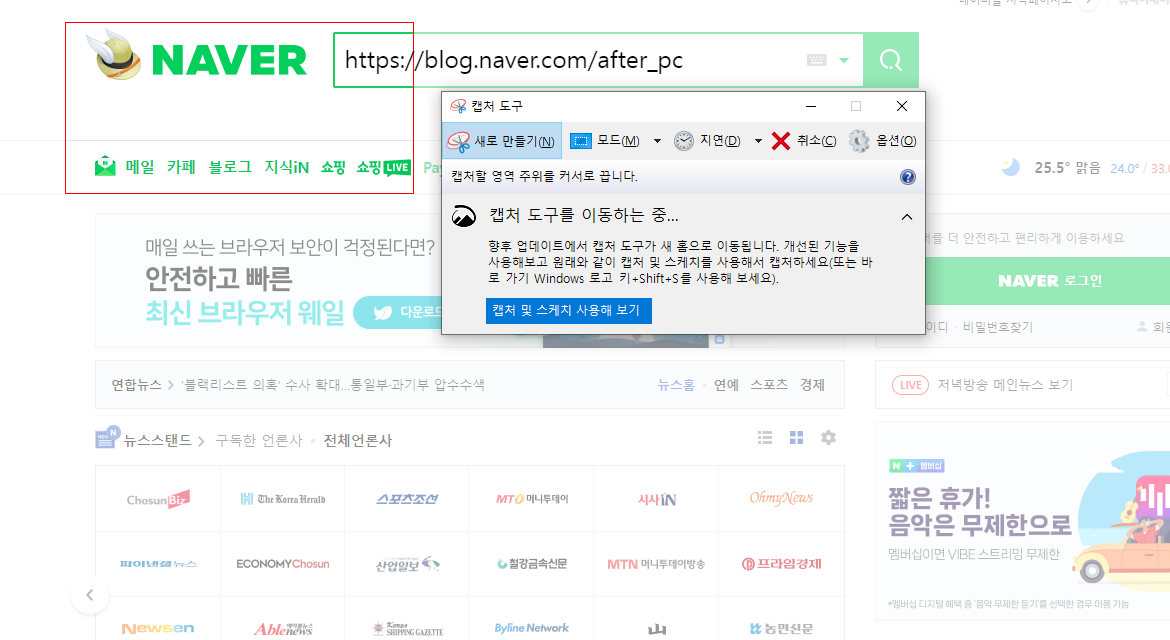
Task: Click the NAVER 로그인 button
Action: pyautogui.click(x=1048, y=280)
